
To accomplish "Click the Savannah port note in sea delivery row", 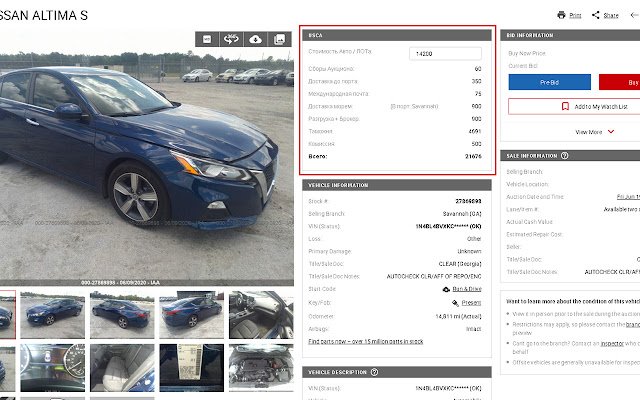I will point(414,106).
